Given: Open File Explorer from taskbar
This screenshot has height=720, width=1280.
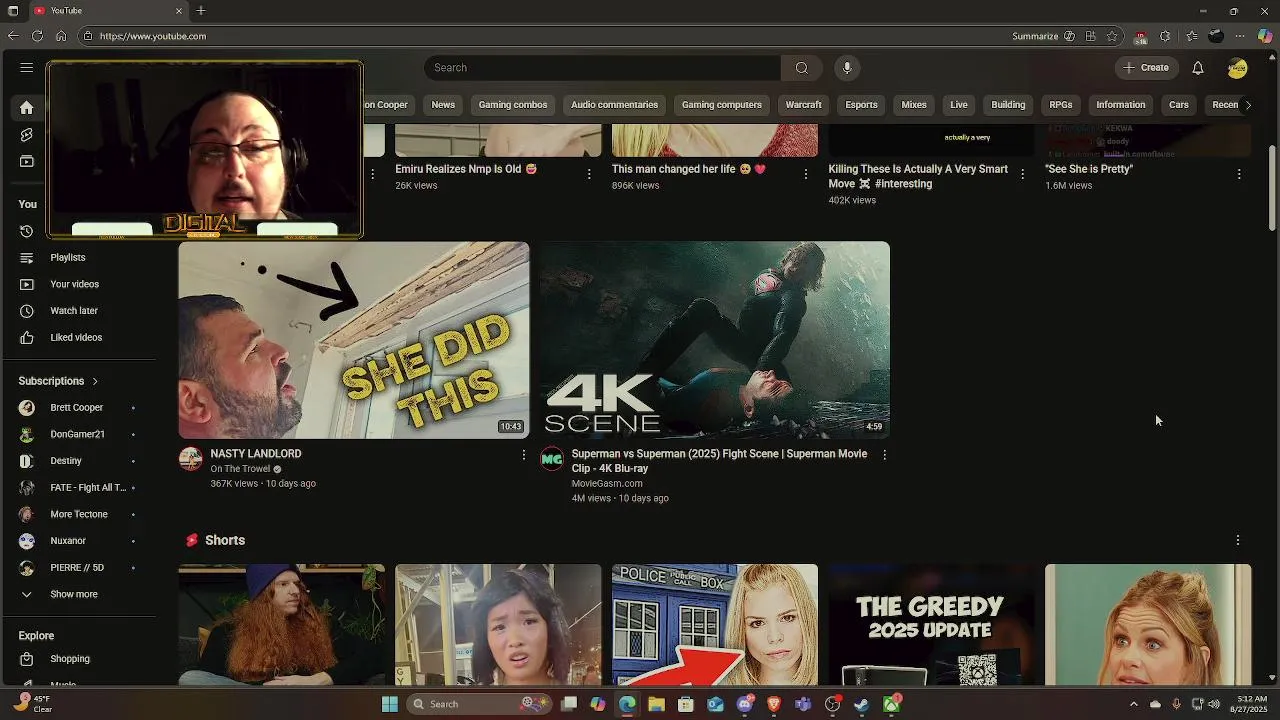Looking at the screenshot, I should [656, 704].
